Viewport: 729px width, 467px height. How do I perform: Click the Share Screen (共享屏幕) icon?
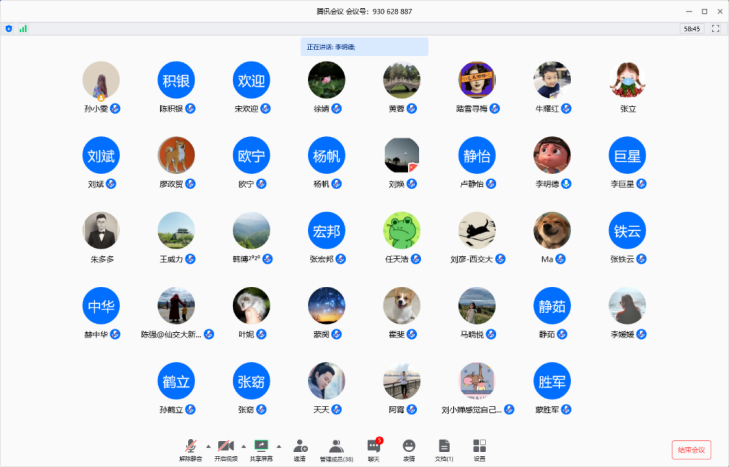261,445
